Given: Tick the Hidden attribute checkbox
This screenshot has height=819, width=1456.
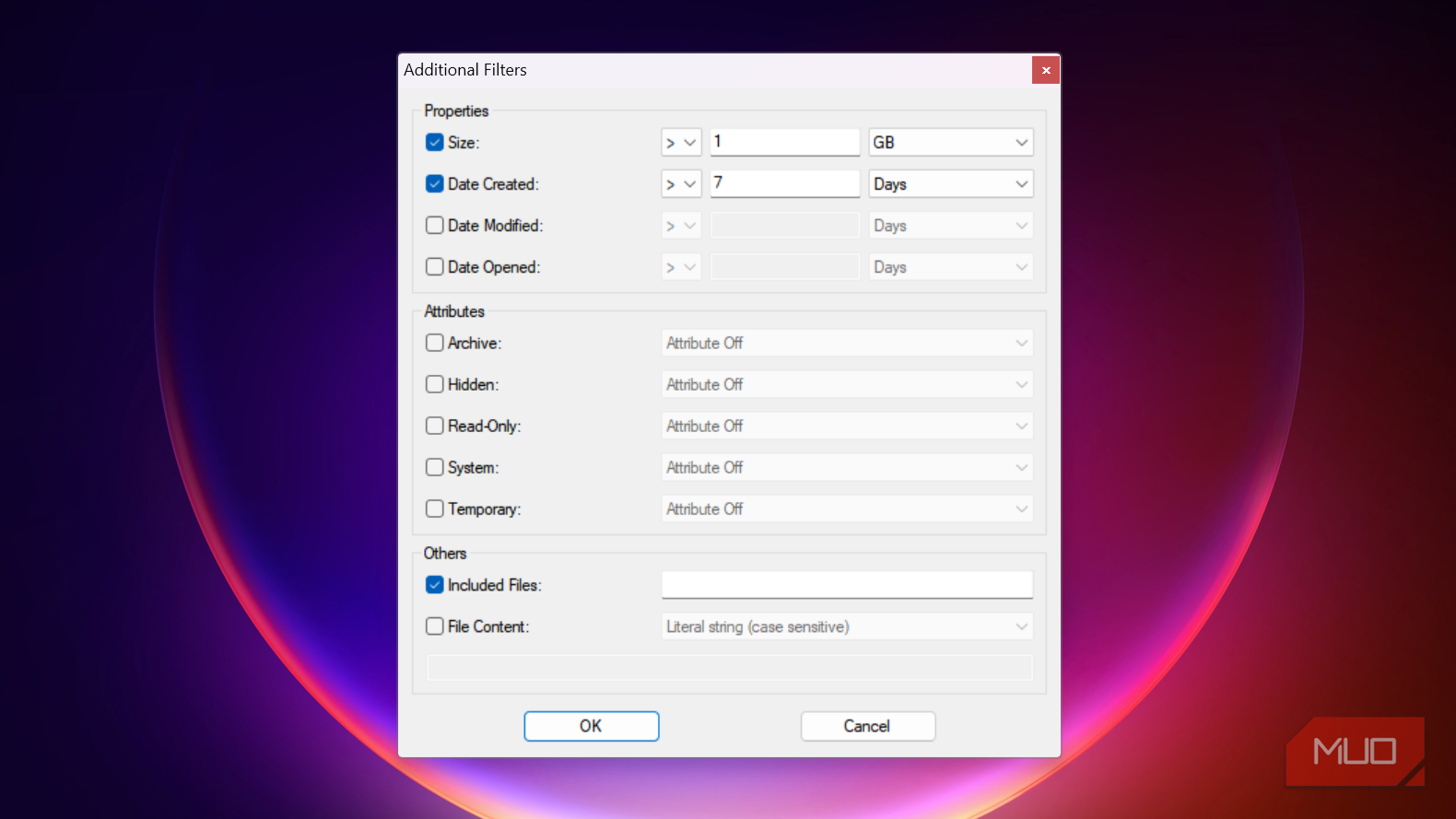Looking at the screenshot, I should coord(435,384).
